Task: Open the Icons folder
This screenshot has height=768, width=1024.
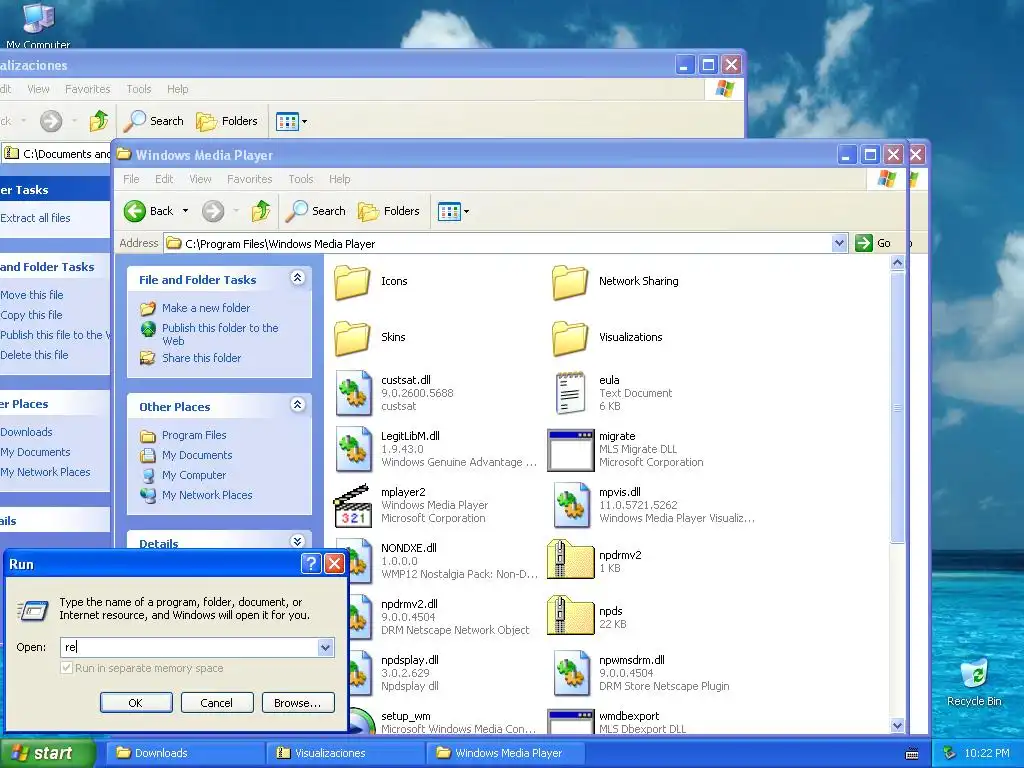Action: pos(353,281)
